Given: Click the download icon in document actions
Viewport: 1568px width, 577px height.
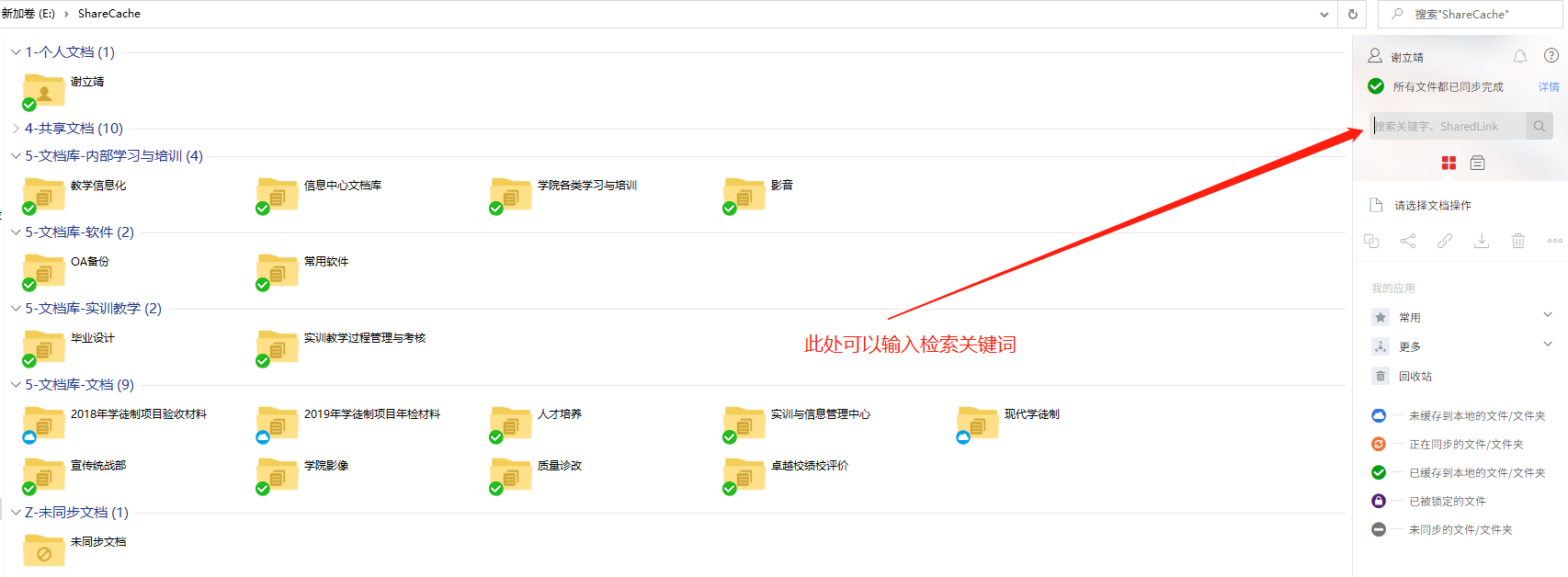Looking at the screenshot, I should (x=1482, y=241).
